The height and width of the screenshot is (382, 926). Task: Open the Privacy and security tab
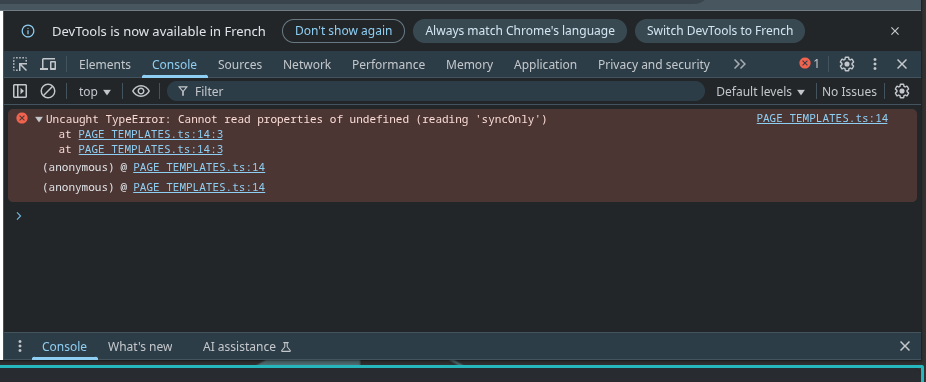pyautogui.click(x=654, y=64)
